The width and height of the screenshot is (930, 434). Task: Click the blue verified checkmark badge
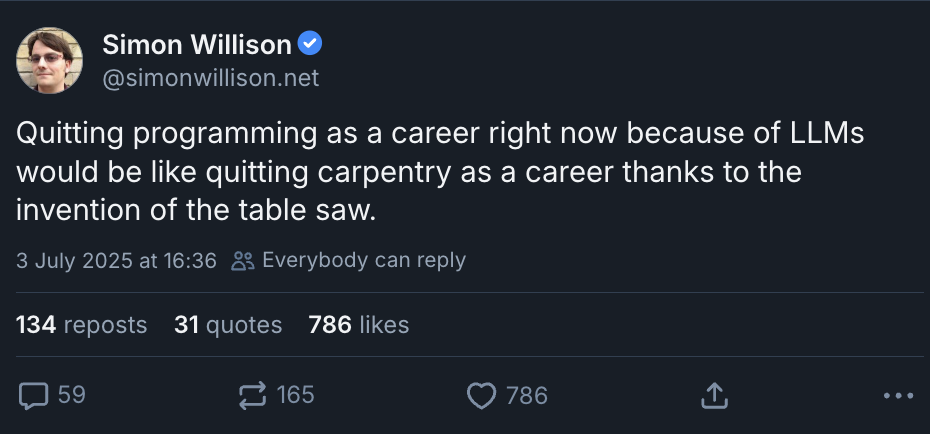click(311, 45)
